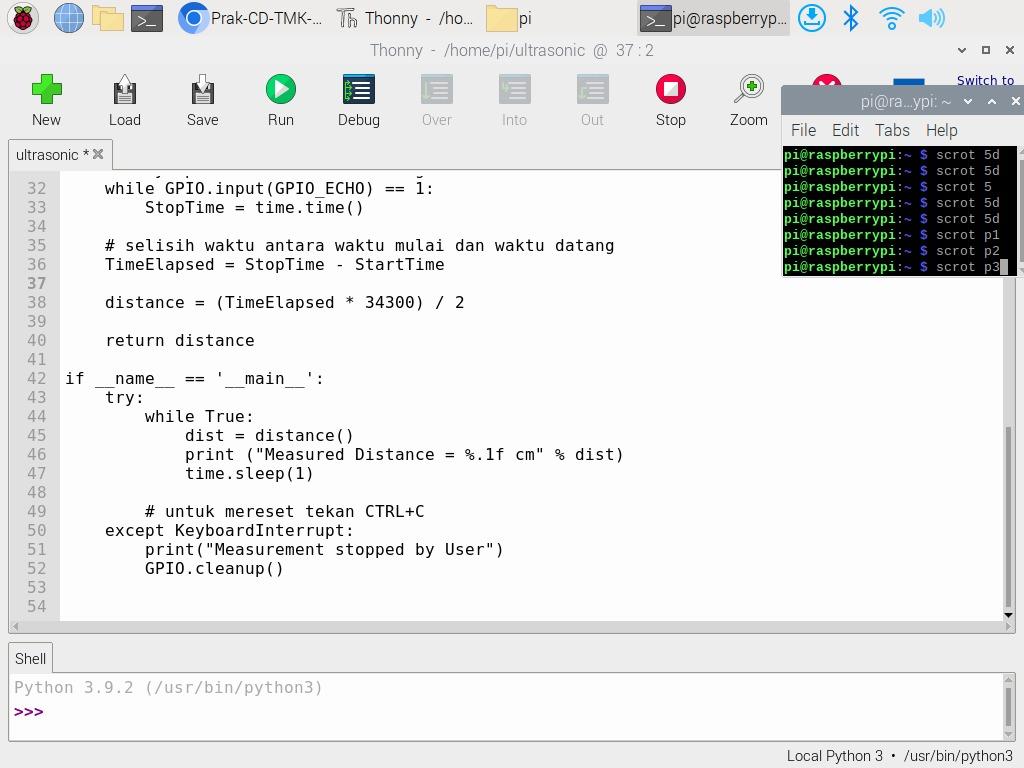The image size is (1024, 768).
Task: Click line number 37 in the gutter
Action: [36, 283]
